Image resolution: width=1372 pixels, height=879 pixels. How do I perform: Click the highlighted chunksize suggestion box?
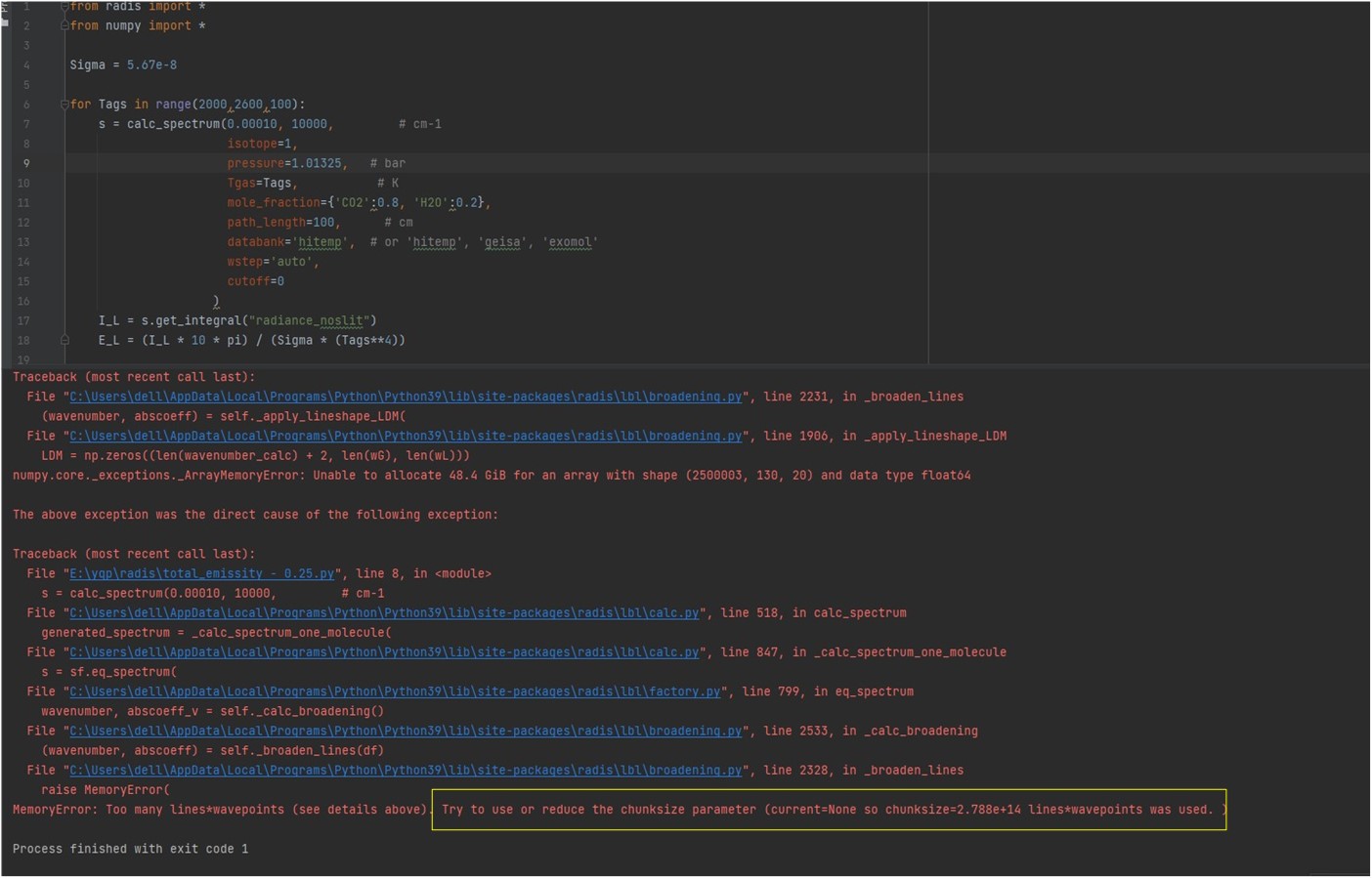(829, 809)
